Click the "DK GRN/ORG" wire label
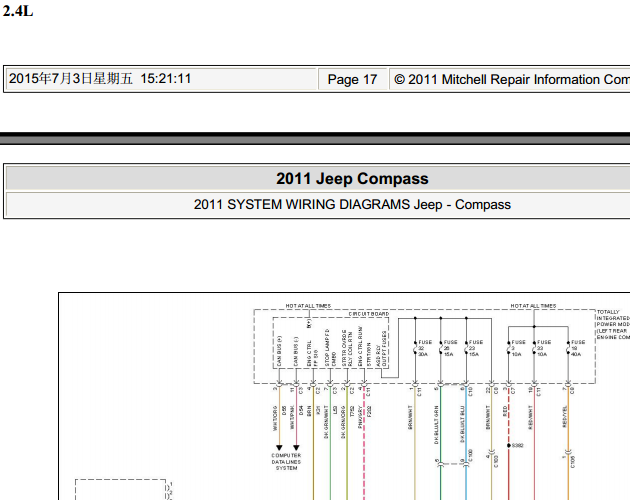Image resolution: width=630 pixels, height=500 pixels. 343,422
